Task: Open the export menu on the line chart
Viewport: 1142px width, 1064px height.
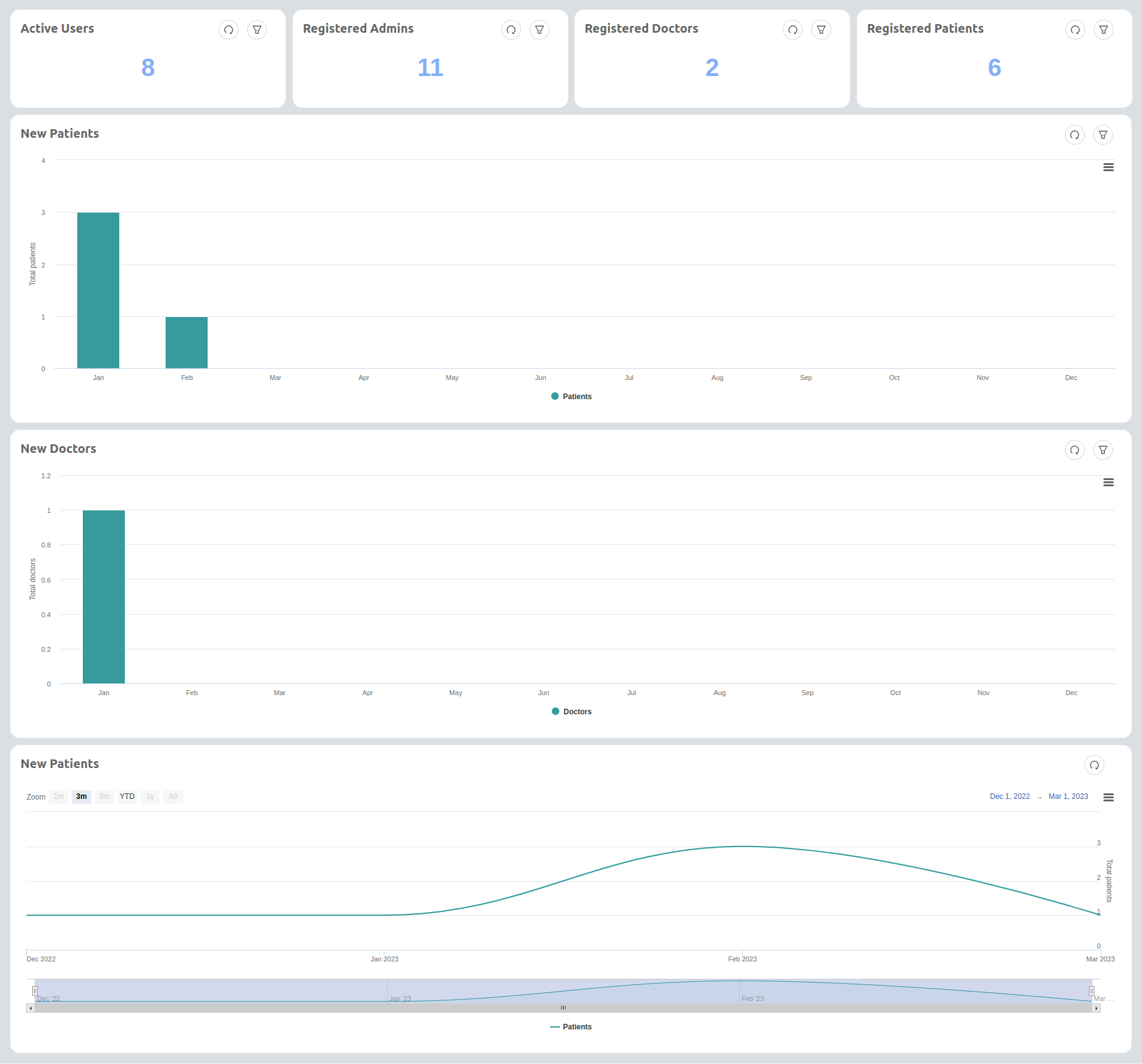Action: [1109, 797]
